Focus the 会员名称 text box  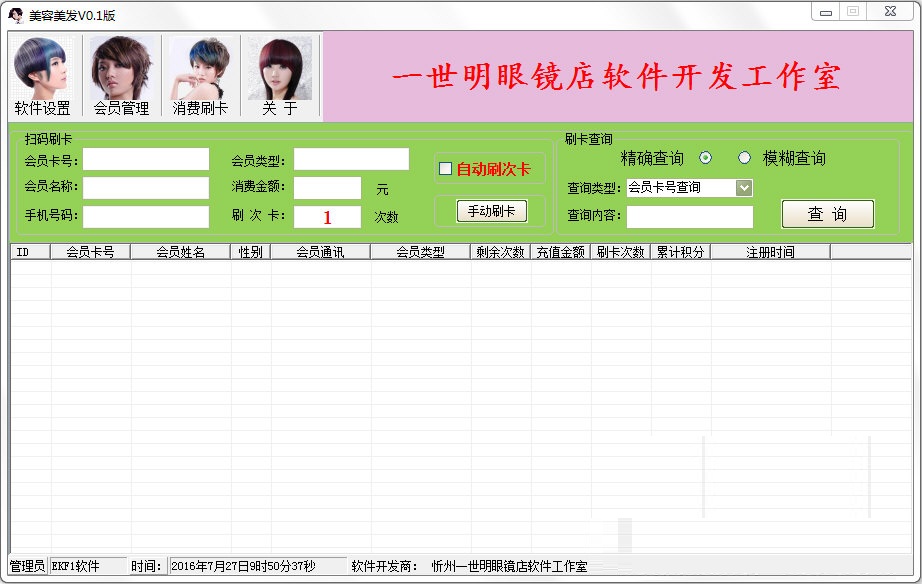[x=146, y=188]
